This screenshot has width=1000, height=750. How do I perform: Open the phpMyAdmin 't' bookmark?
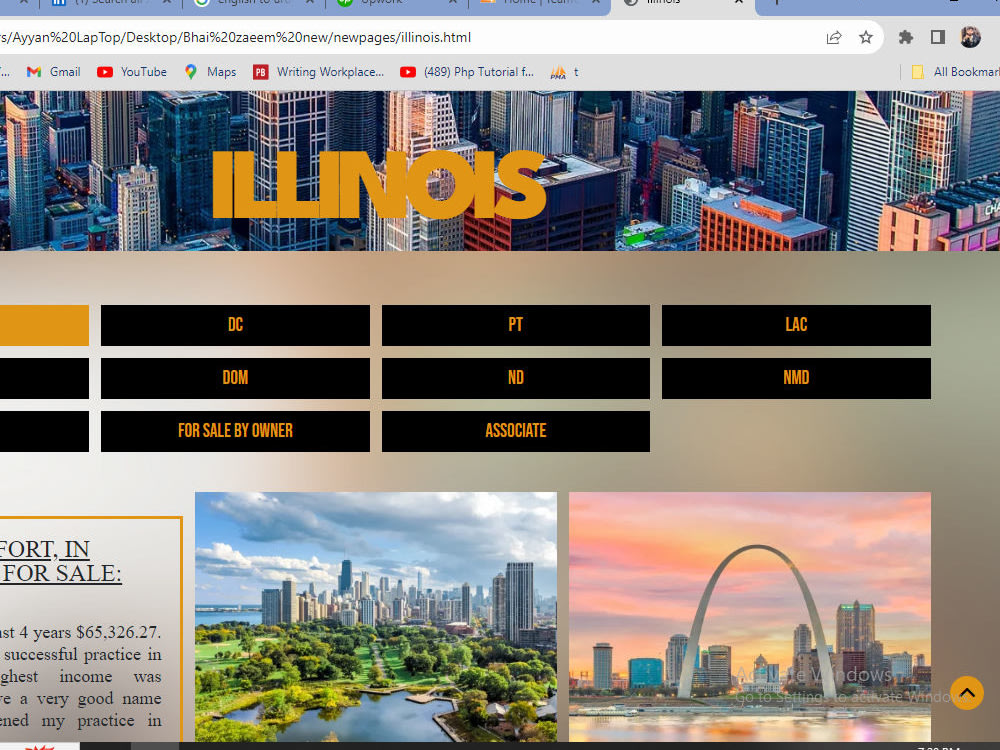564,72
